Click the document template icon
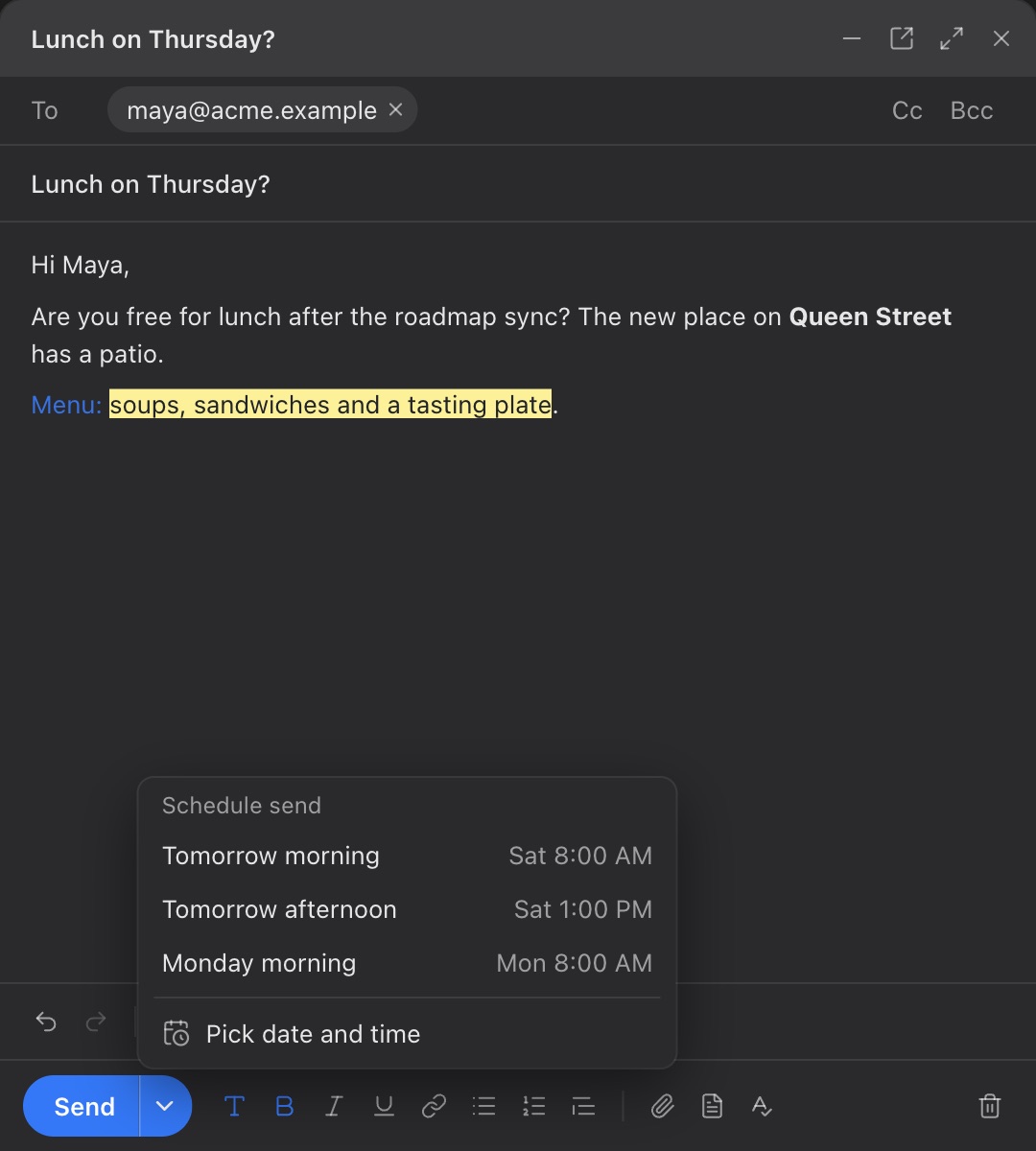 coord(712,1107)
